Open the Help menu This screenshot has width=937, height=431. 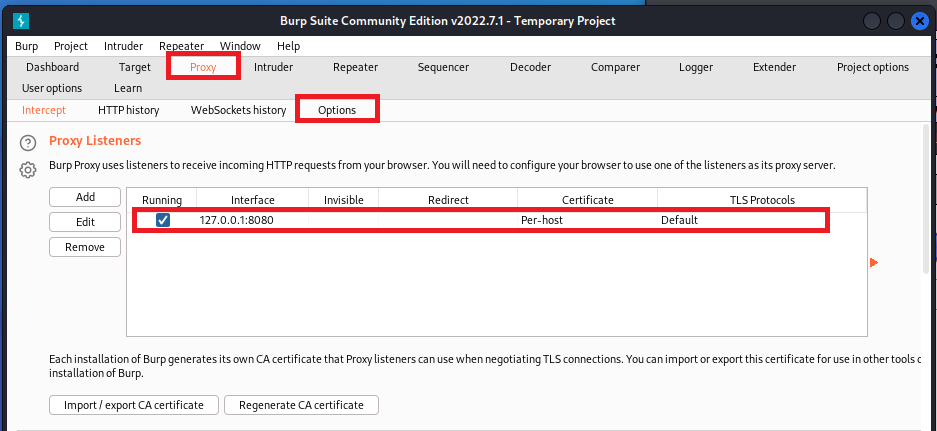tap(288, 46)
